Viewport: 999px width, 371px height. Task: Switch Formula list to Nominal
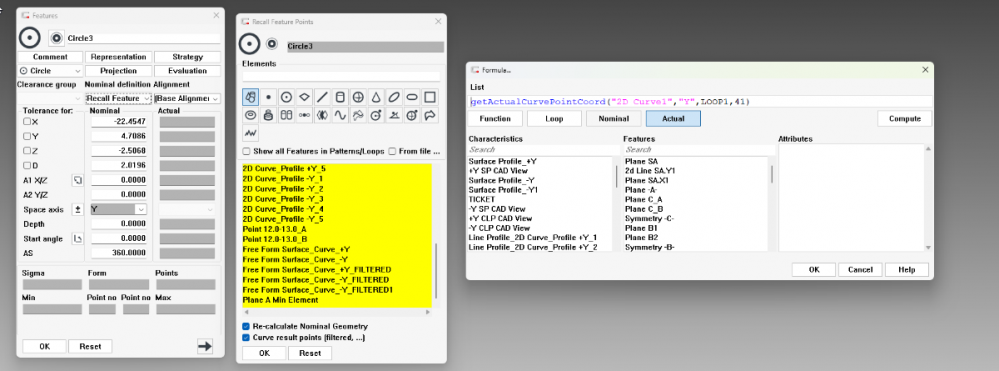pyautogui.click(x=613, y=119)
